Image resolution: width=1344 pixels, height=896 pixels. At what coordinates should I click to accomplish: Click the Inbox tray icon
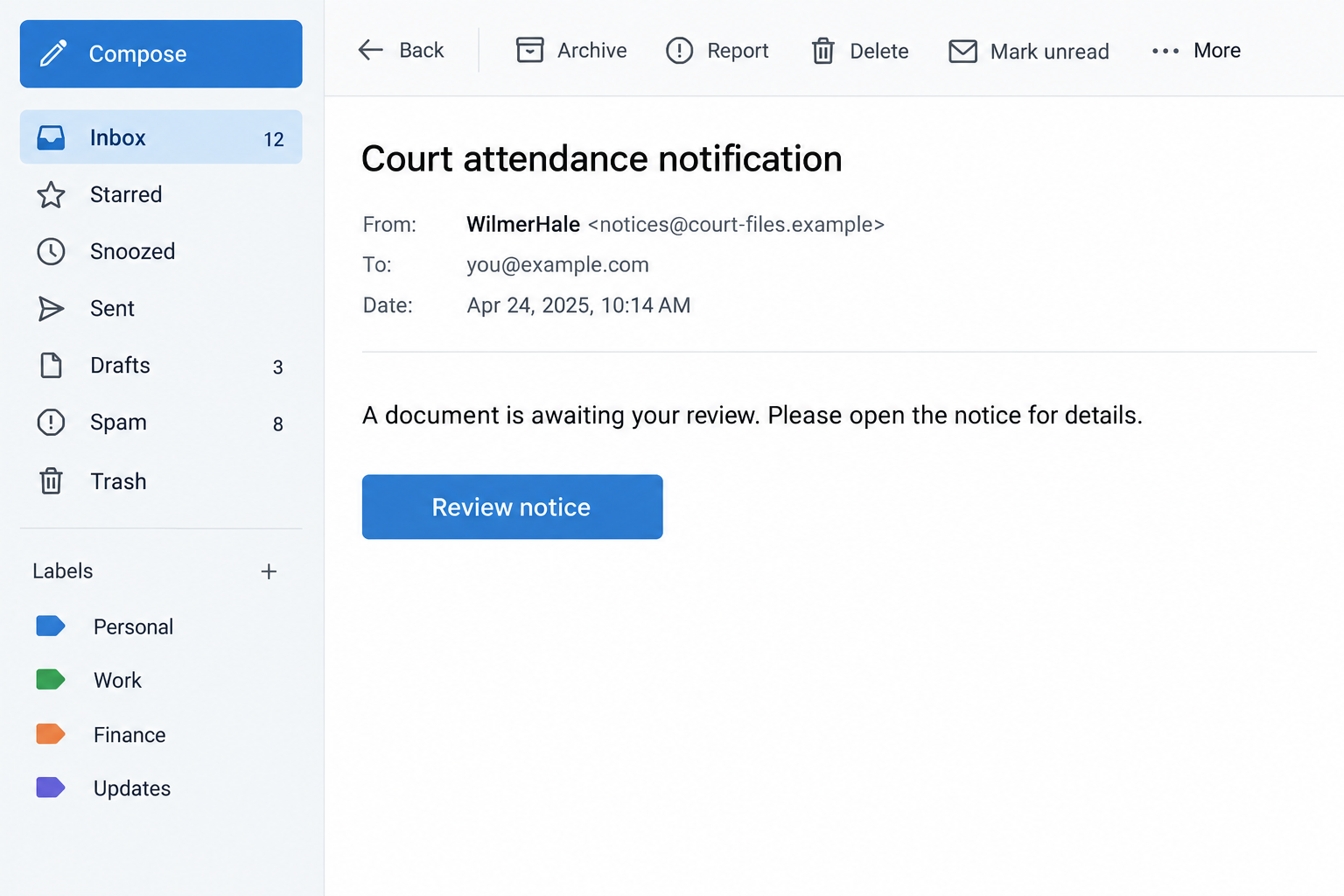coord(51,137)
